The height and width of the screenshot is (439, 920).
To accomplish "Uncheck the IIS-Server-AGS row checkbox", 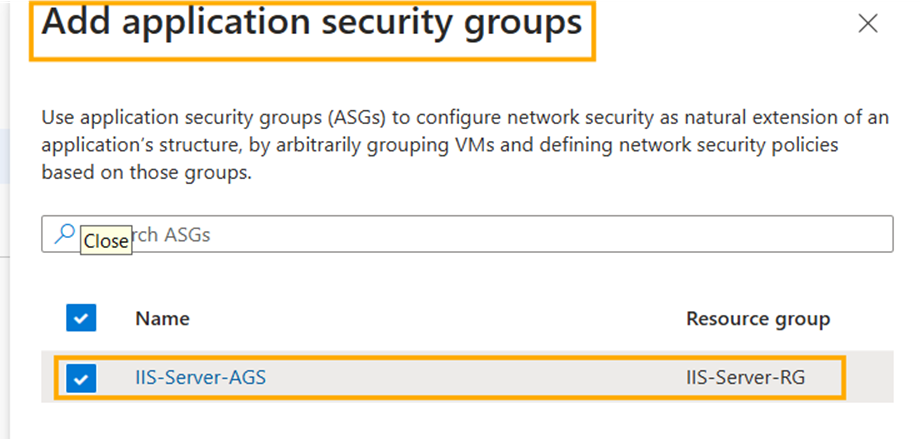I will pos(81,378).
